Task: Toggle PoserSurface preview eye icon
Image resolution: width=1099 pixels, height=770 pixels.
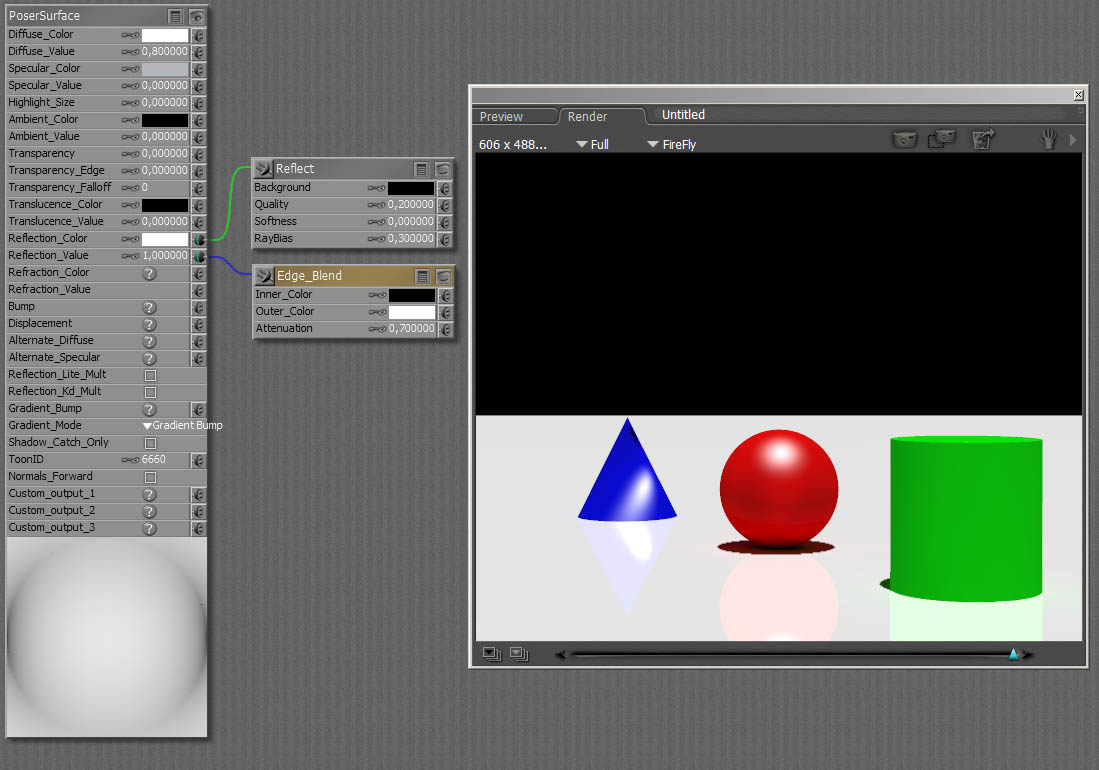Action: 197,16
